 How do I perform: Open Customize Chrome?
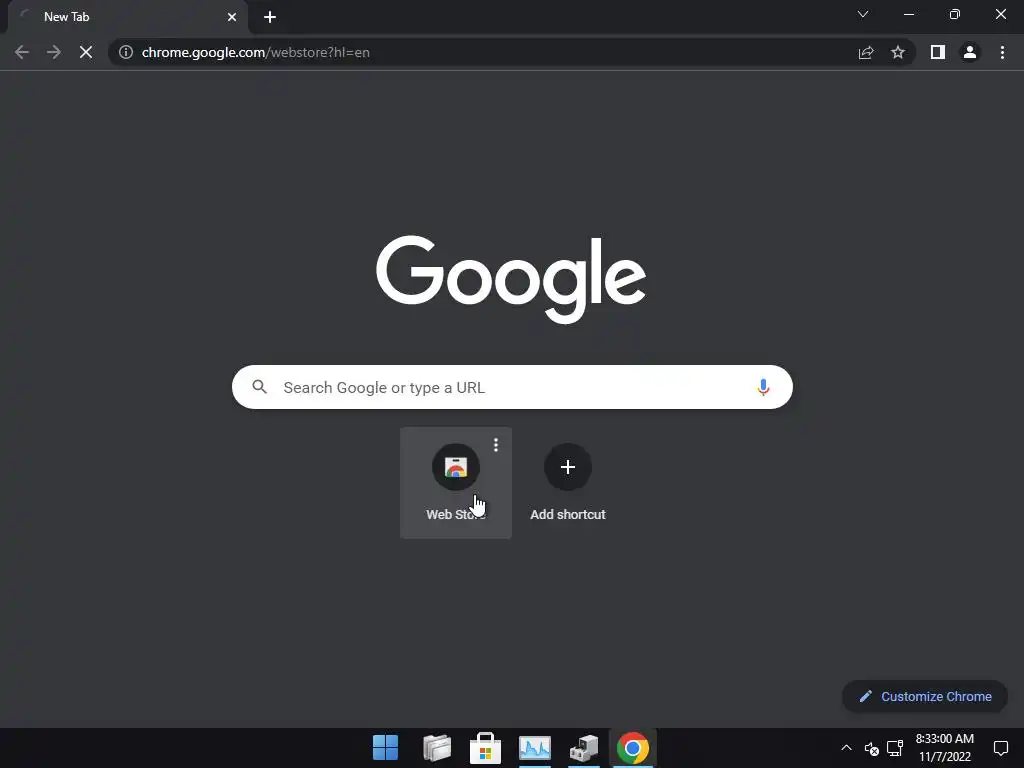925,696
